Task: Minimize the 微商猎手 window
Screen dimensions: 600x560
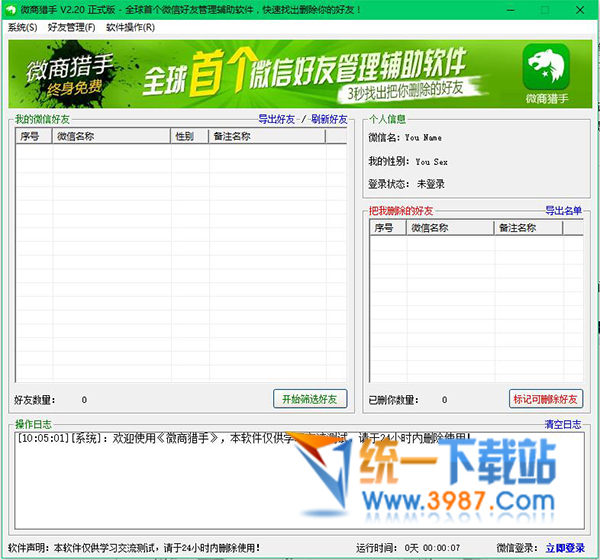Action: [x=511, y=10]
